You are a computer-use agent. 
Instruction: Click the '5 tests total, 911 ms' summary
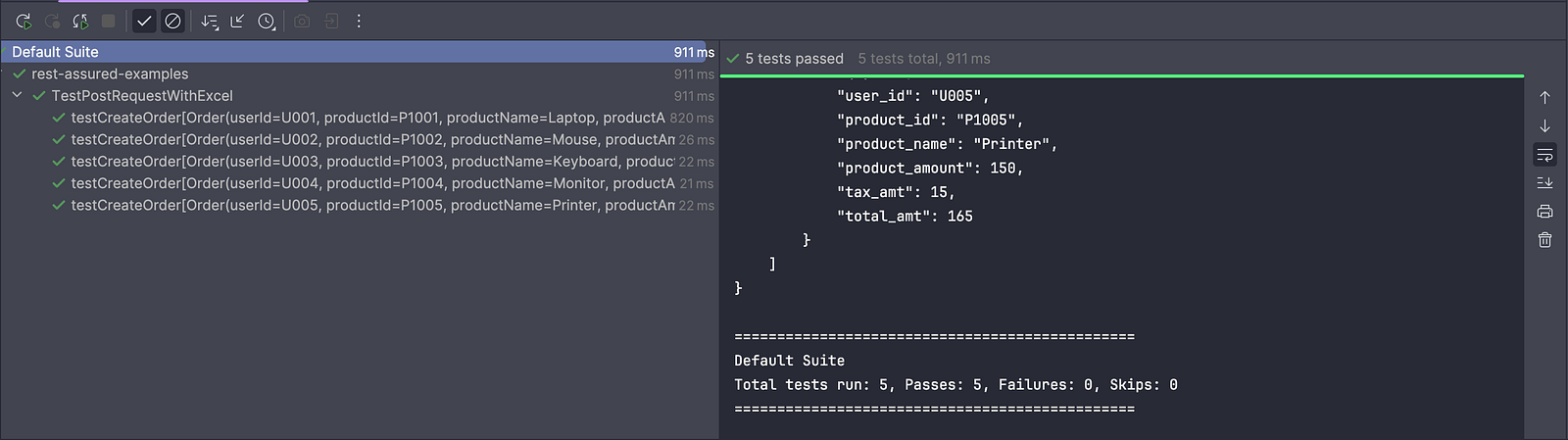point(924,59)
